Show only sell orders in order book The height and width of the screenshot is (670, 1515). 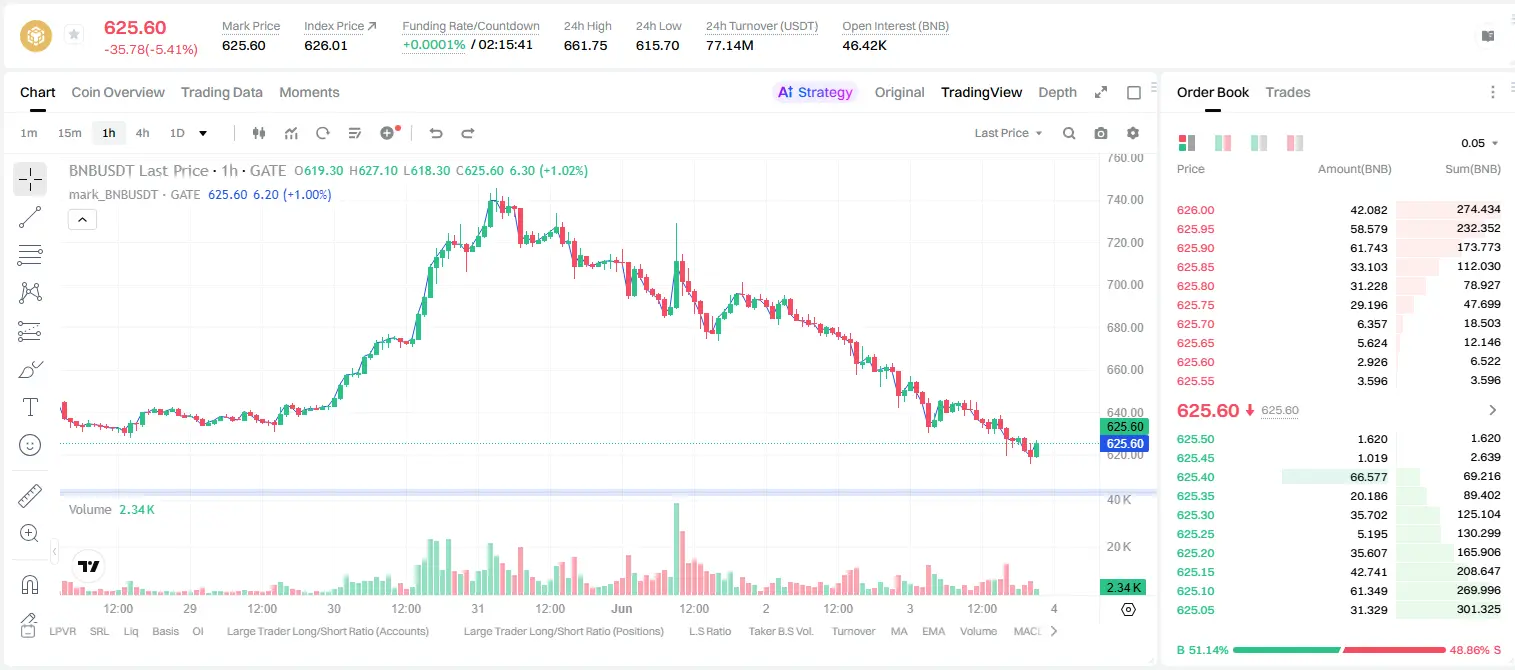pyautogui.click(x=1295, y=143)
